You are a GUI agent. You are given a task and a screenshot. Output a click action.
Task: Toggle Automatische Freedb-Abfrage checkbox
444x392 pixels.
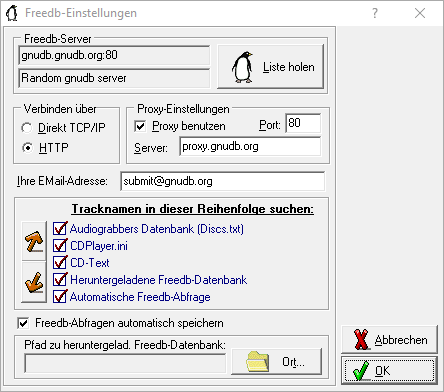tap(60, 297)
